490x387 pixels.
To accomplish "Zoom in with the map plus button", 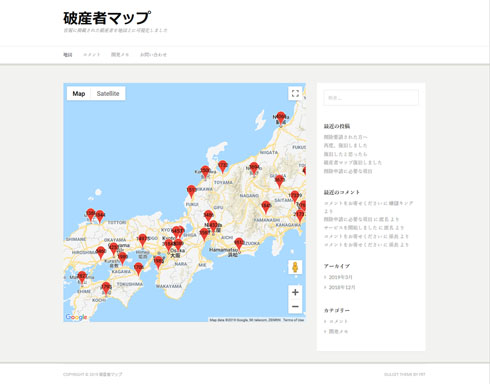I will coord(295,292).
